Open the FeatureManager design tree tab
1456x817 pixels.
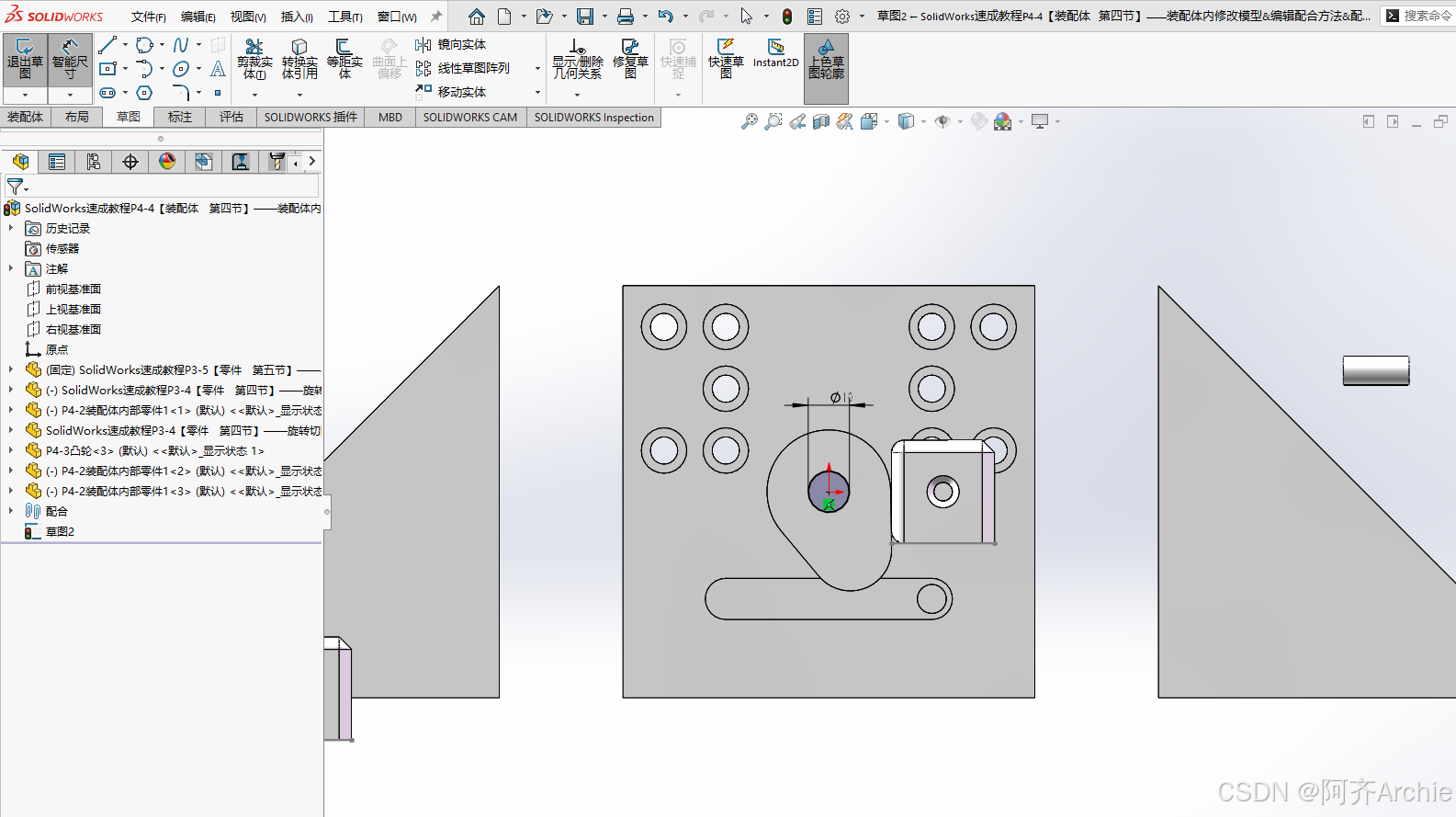20,162
